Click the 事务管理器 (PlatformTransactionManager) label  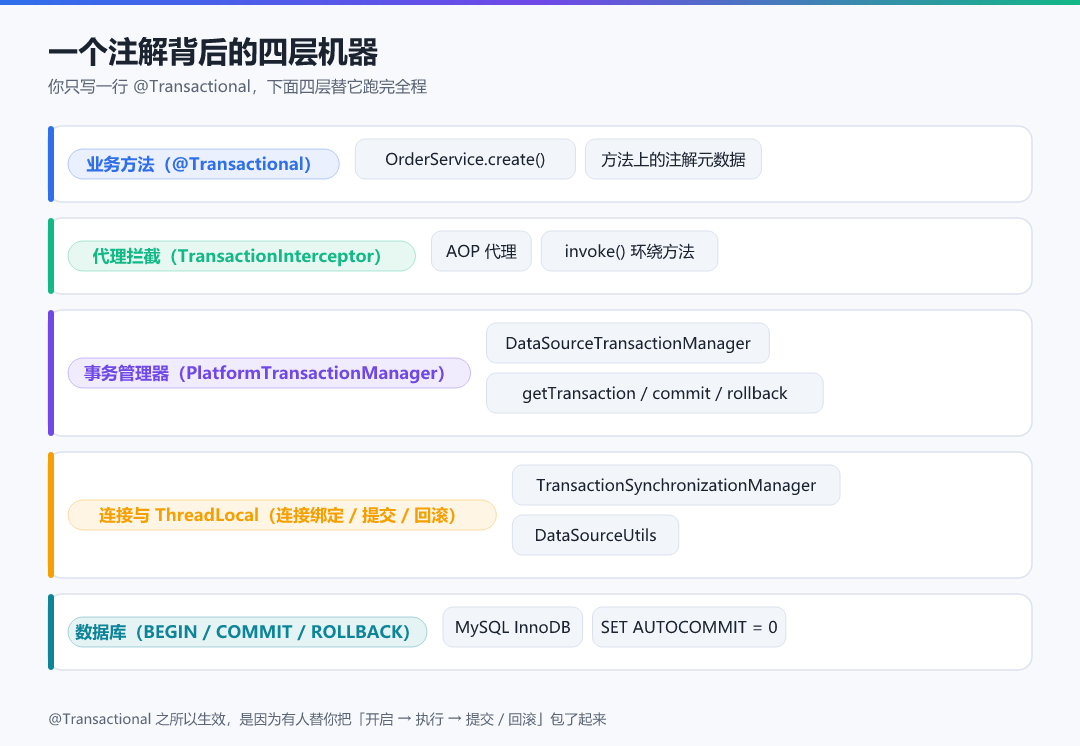pyautogui.click(x=269, y=373)
